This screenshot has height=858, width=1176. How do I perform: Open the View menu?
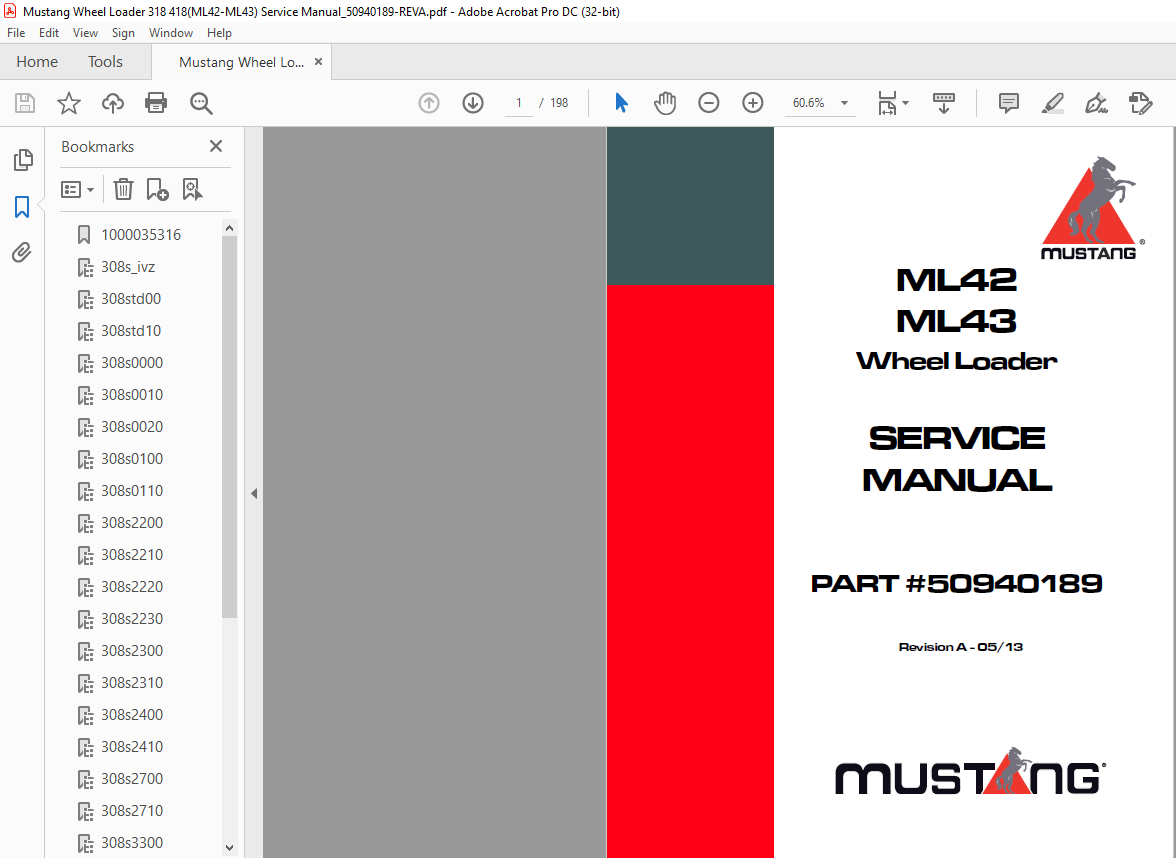pyautogui.click(x=85, y=33)
